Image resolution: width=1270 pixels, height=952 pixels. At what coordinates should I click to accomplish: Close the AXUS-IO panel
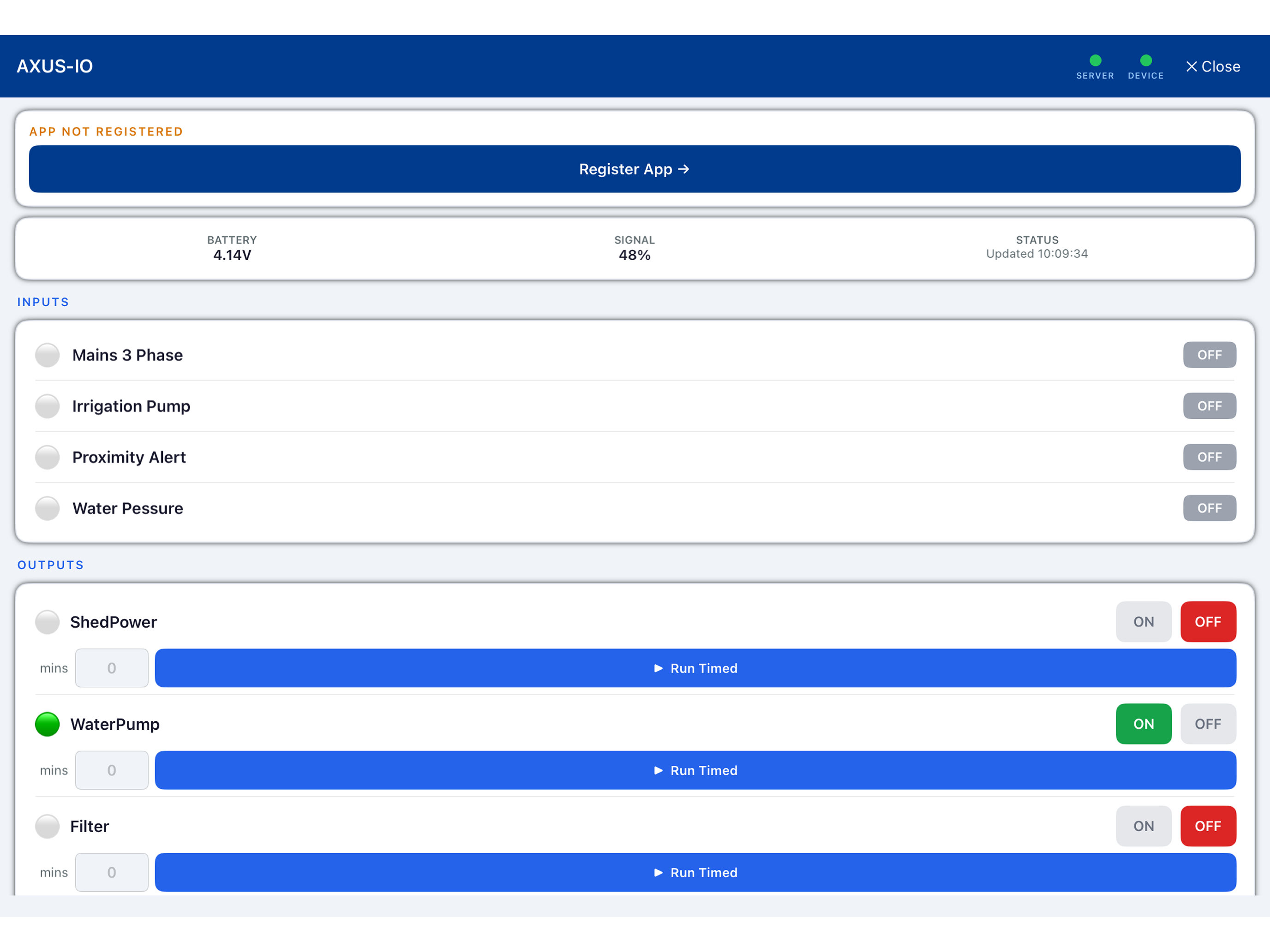coord(1213,66)
